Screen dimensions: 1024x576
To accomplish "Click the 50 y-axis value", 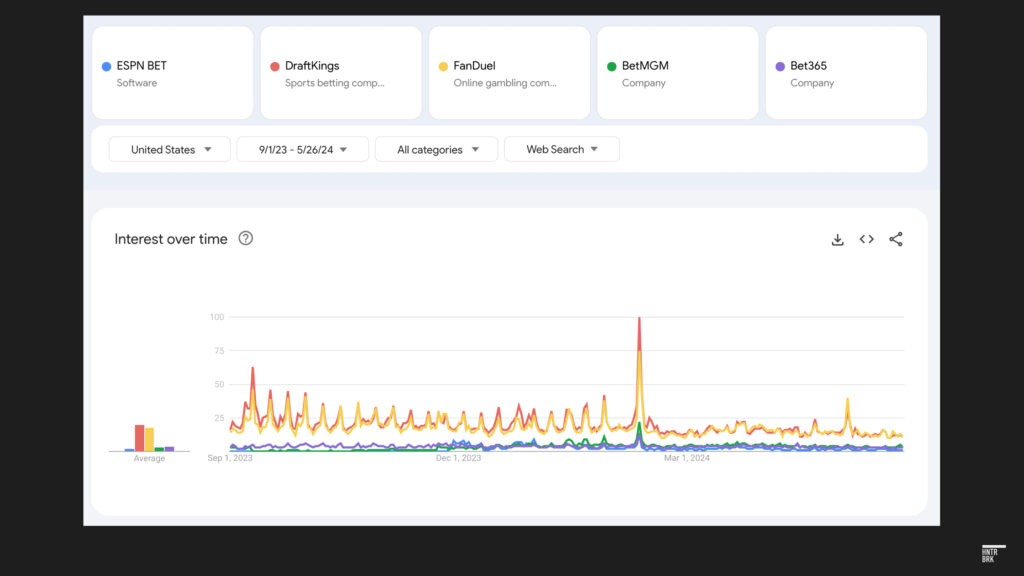I will click(219, 385).
